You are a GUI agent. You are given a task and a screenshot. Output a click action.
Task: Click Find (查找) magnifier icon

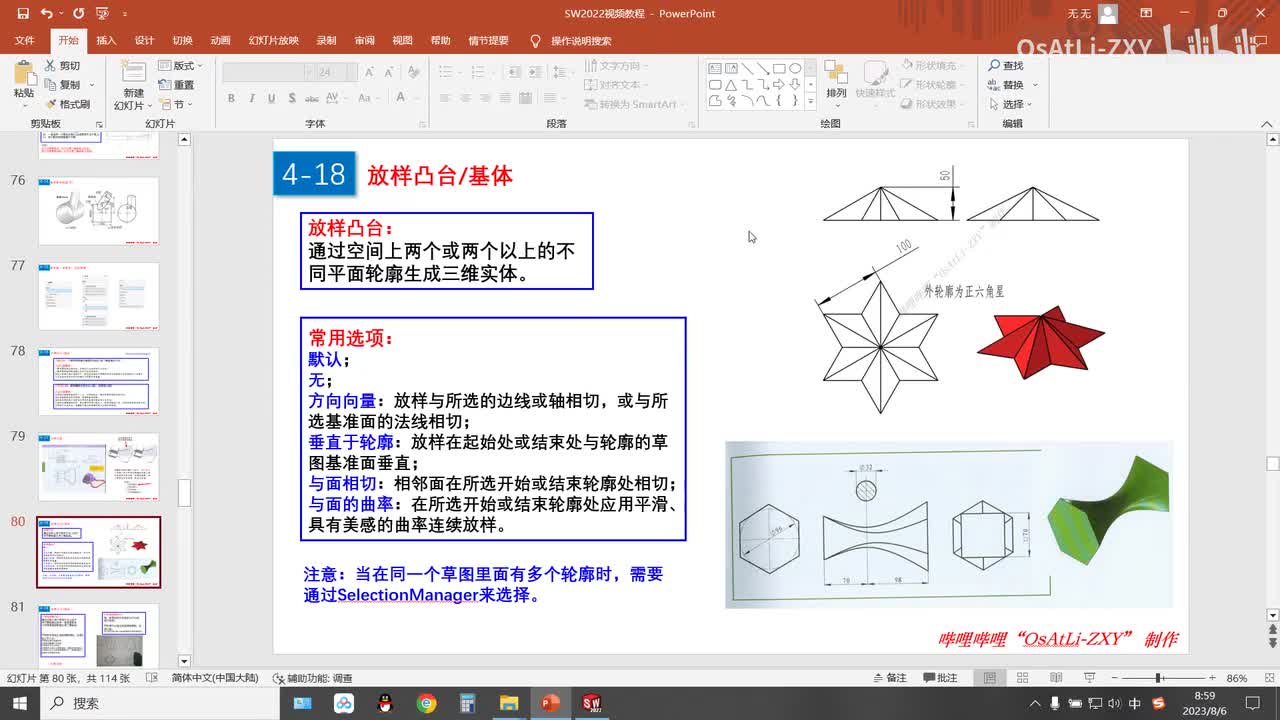point(994,66)
